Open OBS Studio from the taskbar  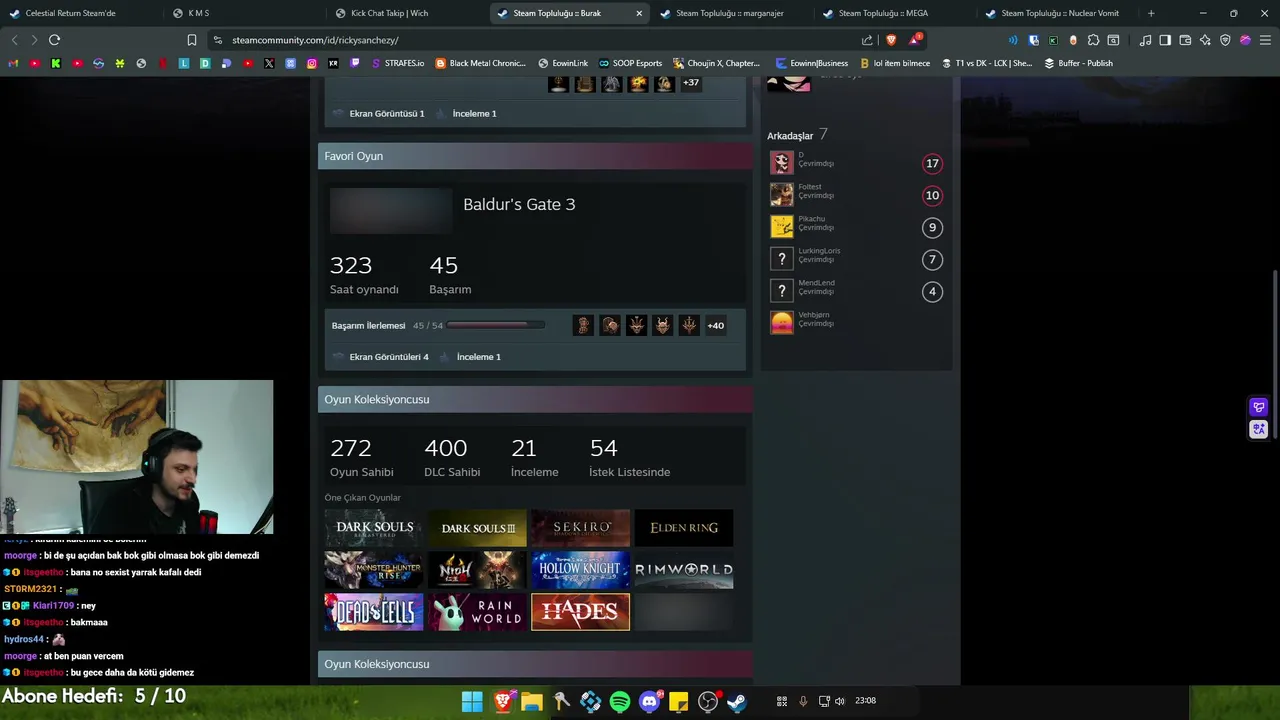tap(708, 701)
